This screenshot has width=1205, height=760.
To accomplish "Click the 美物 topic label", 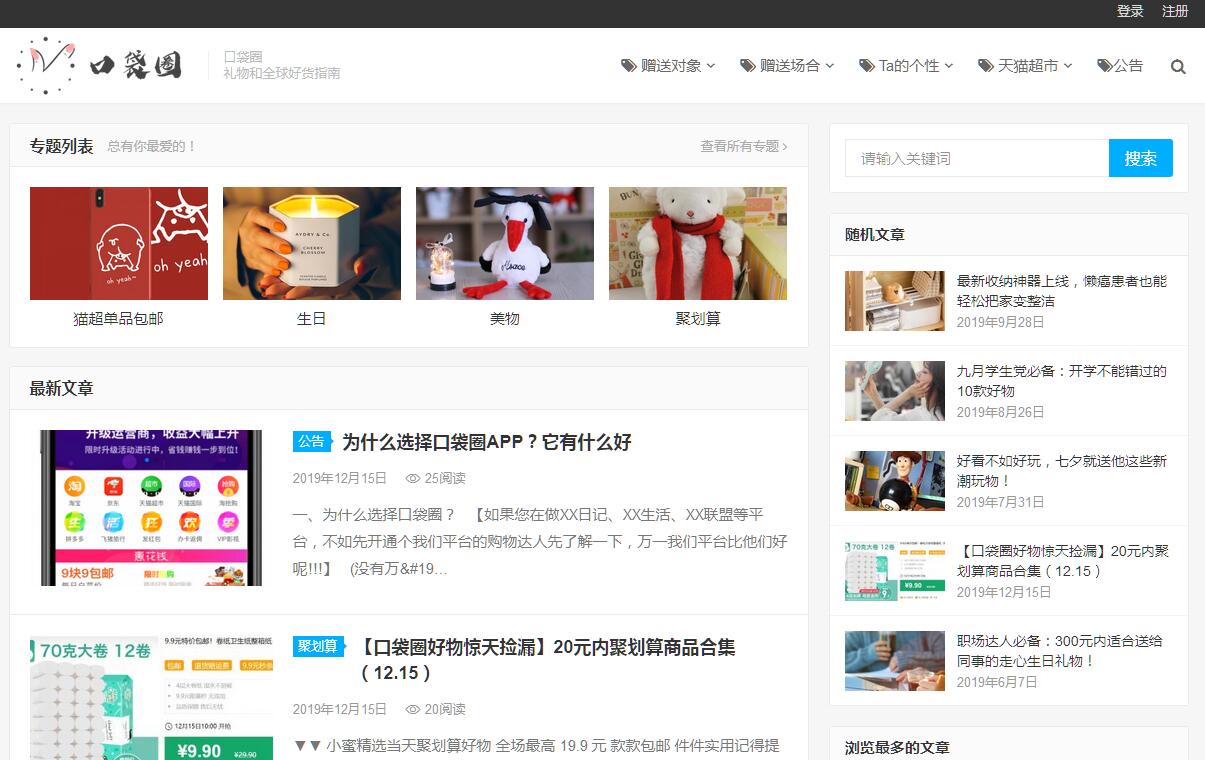I will 505,319.
